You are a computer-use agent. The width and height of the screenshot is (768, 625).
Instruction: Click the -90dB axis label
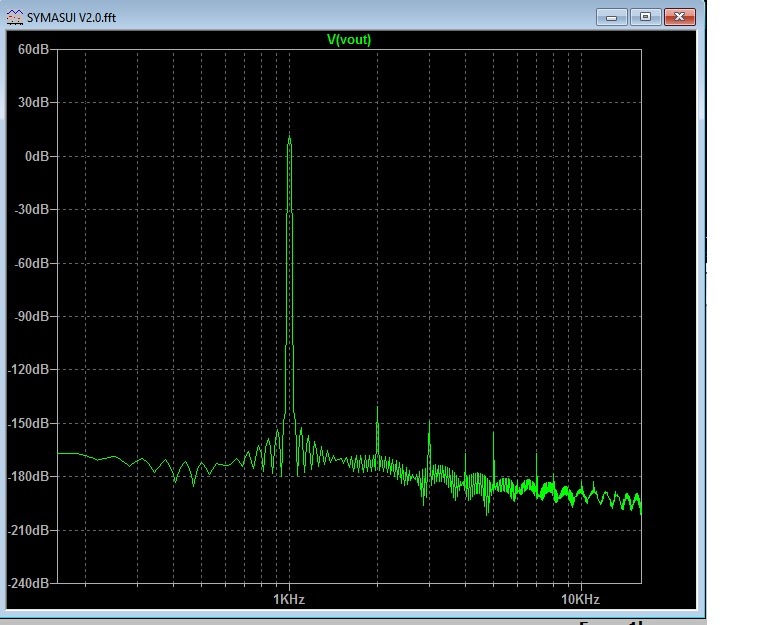click(x=31, y=316)
